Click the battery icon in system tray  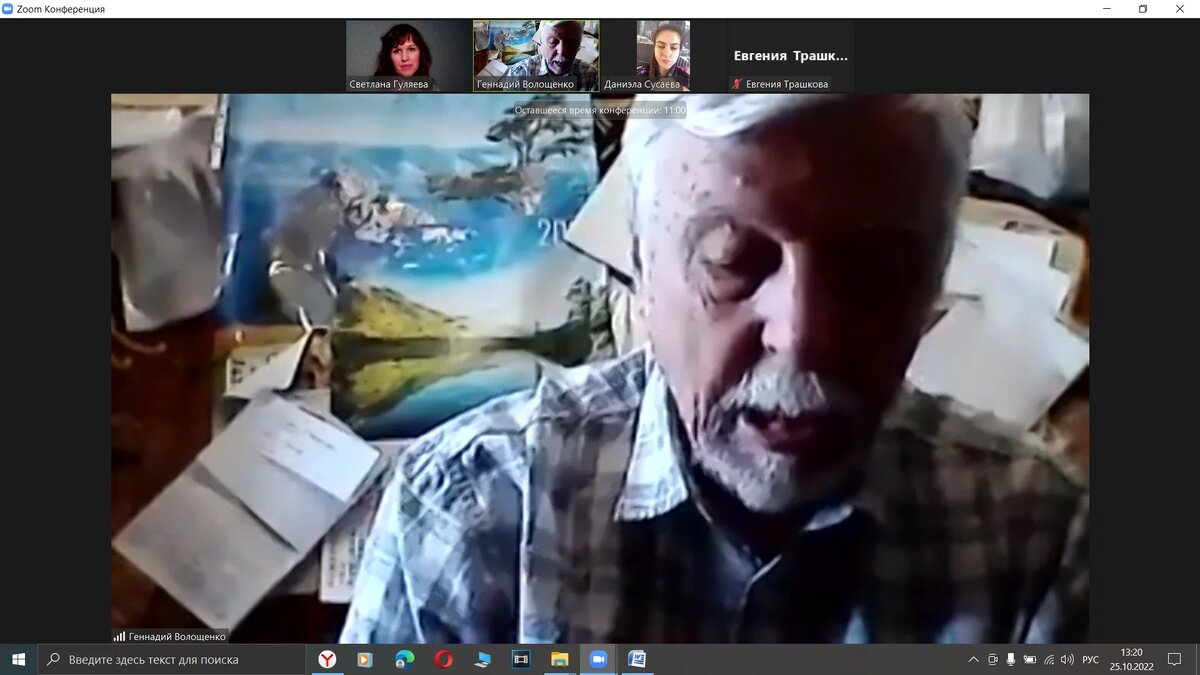pos(1030,660)
